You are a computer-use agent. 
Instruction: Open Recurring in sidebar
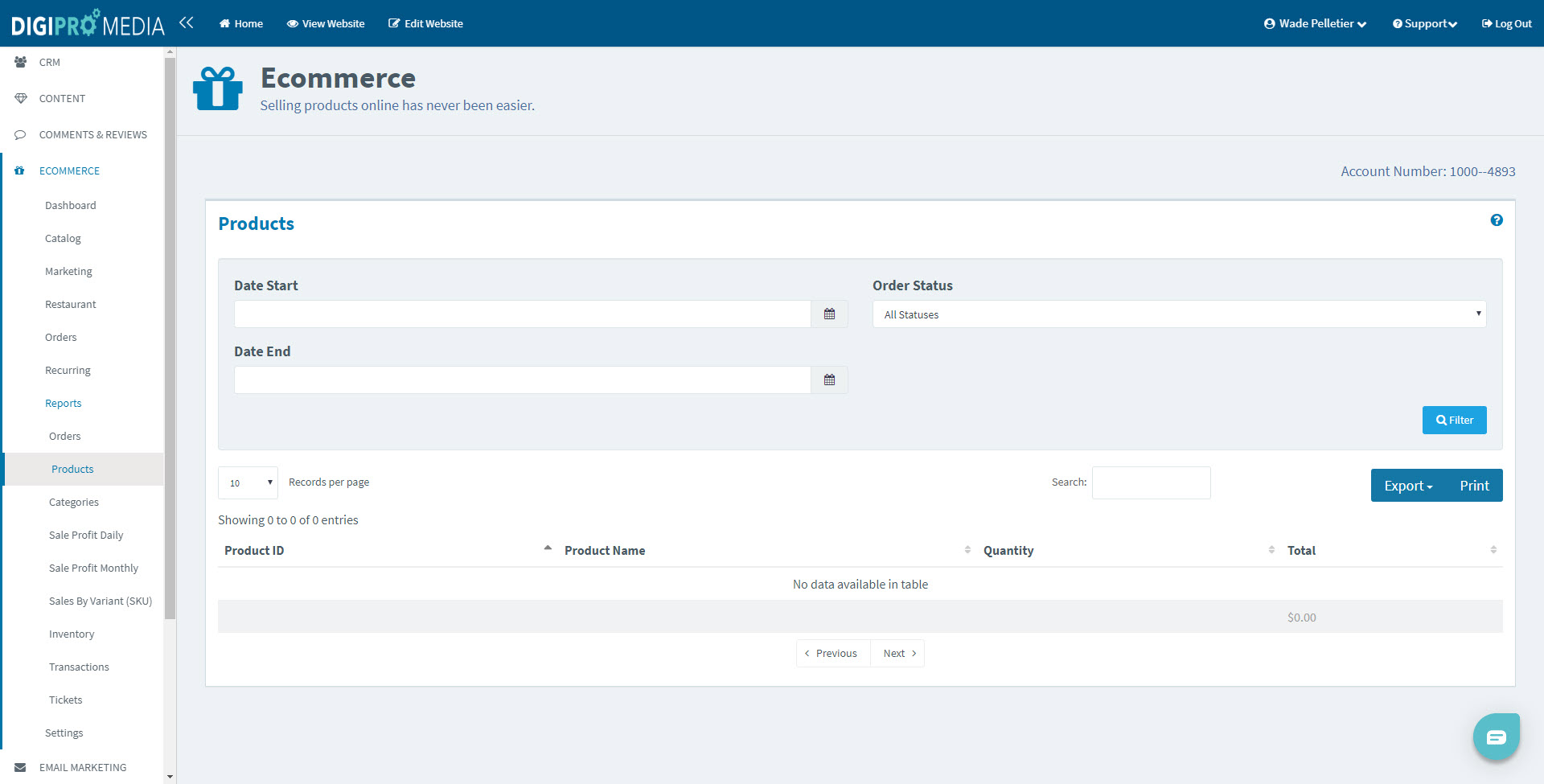[68, 371]
